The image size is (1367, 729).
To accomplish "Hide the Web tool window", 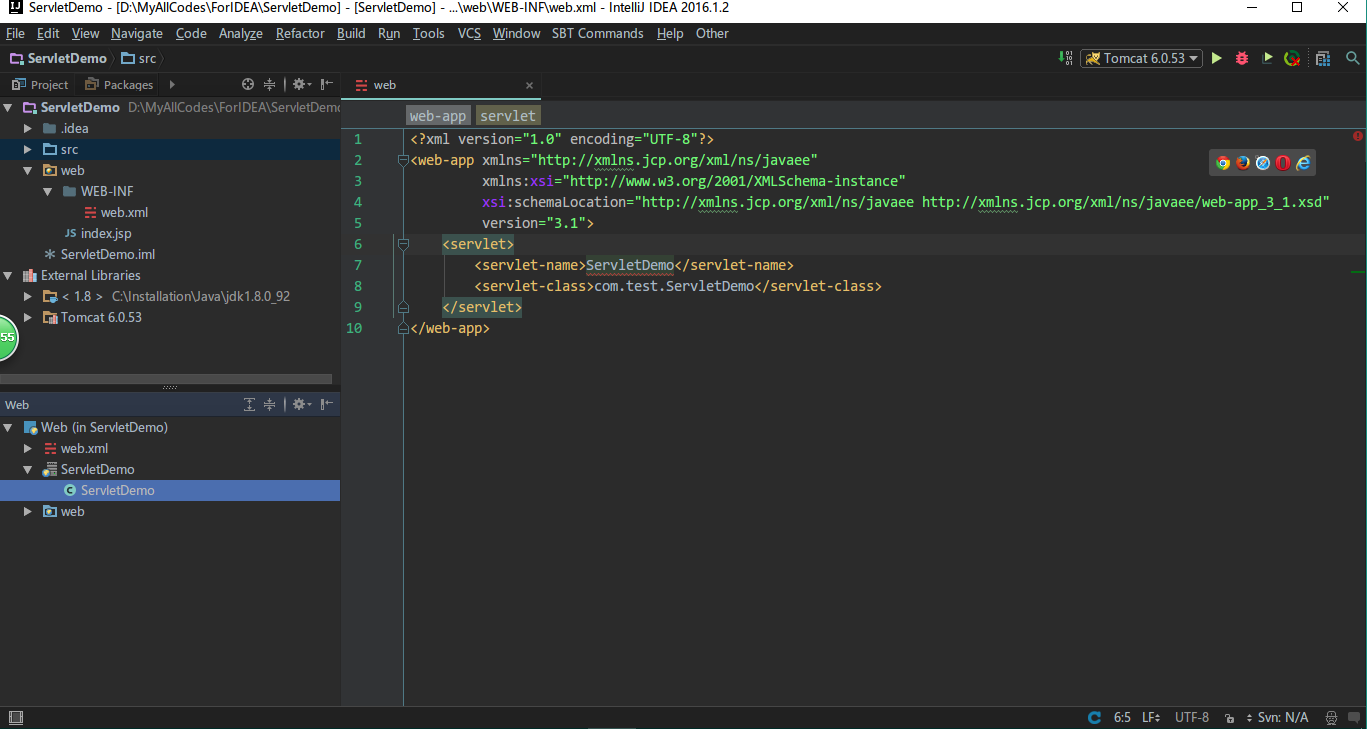I will (328, 404).
